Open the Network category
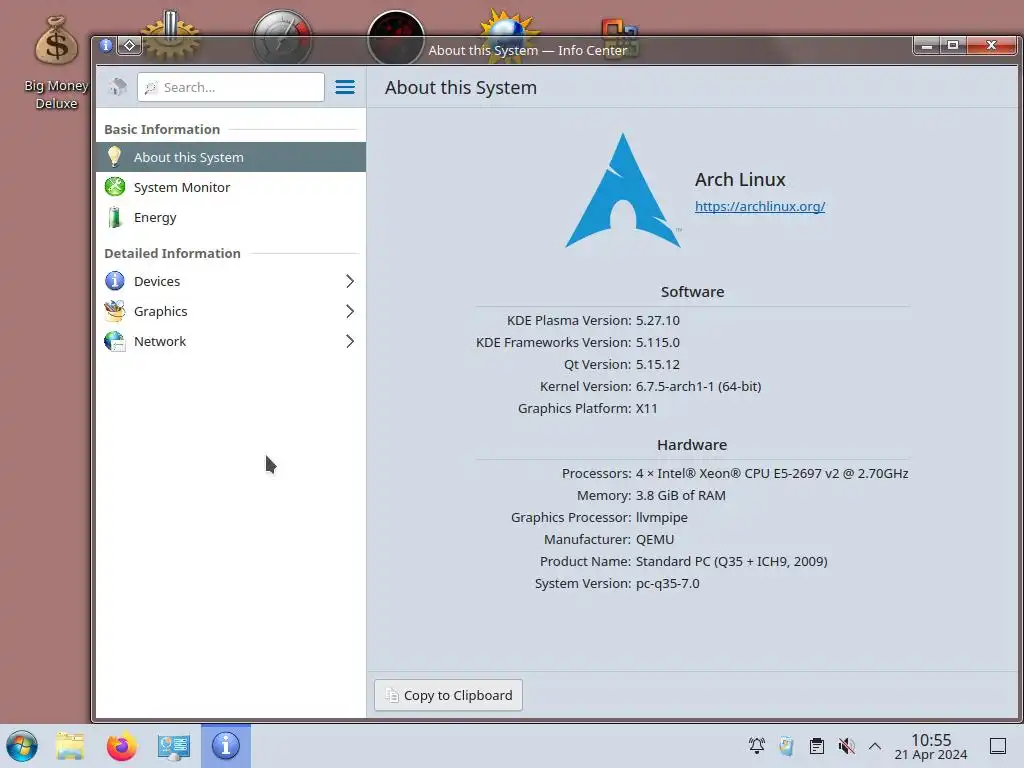This screenshot has width=1024, height=768. (231, 342)
